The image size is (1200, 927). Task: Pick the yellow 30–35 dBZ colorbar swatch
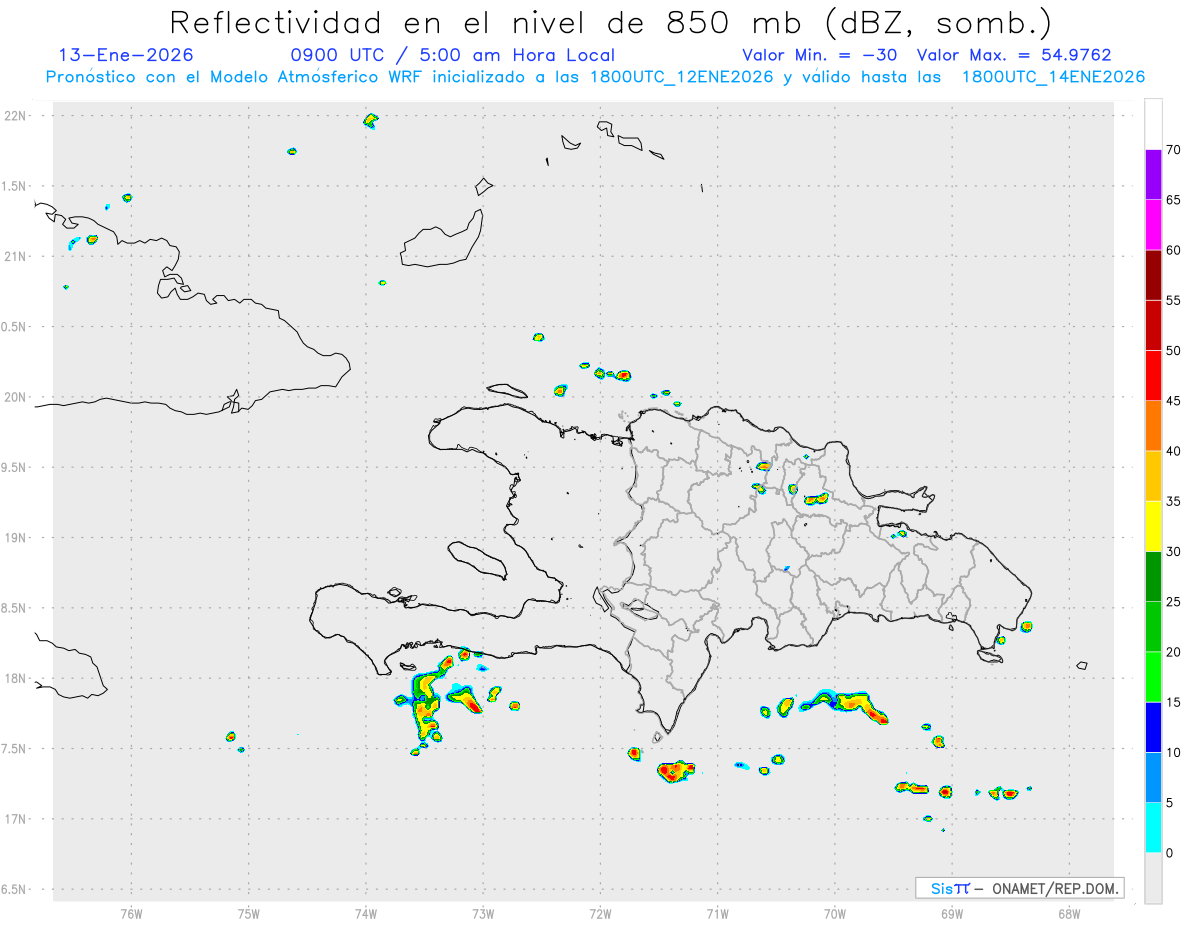(1153, 526)
